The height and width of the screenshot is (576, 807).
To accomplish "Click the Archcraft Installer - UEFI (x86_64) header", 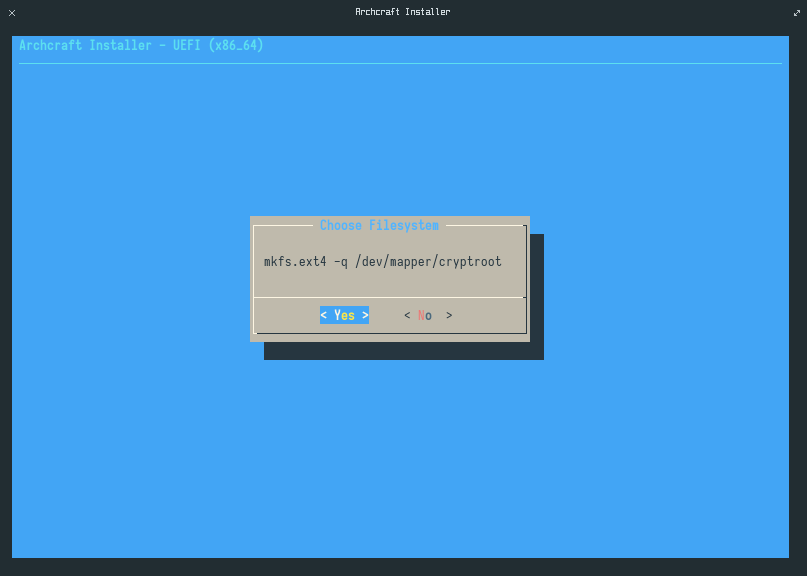I will coord(141,45).
